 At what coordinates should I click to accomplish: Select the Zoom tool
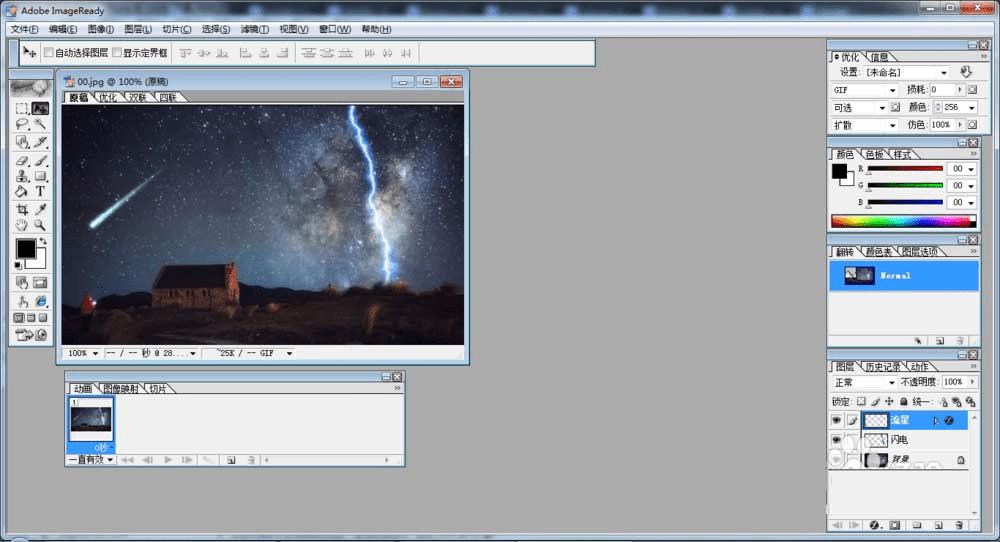pyautogui.click(x=40, y=225)
